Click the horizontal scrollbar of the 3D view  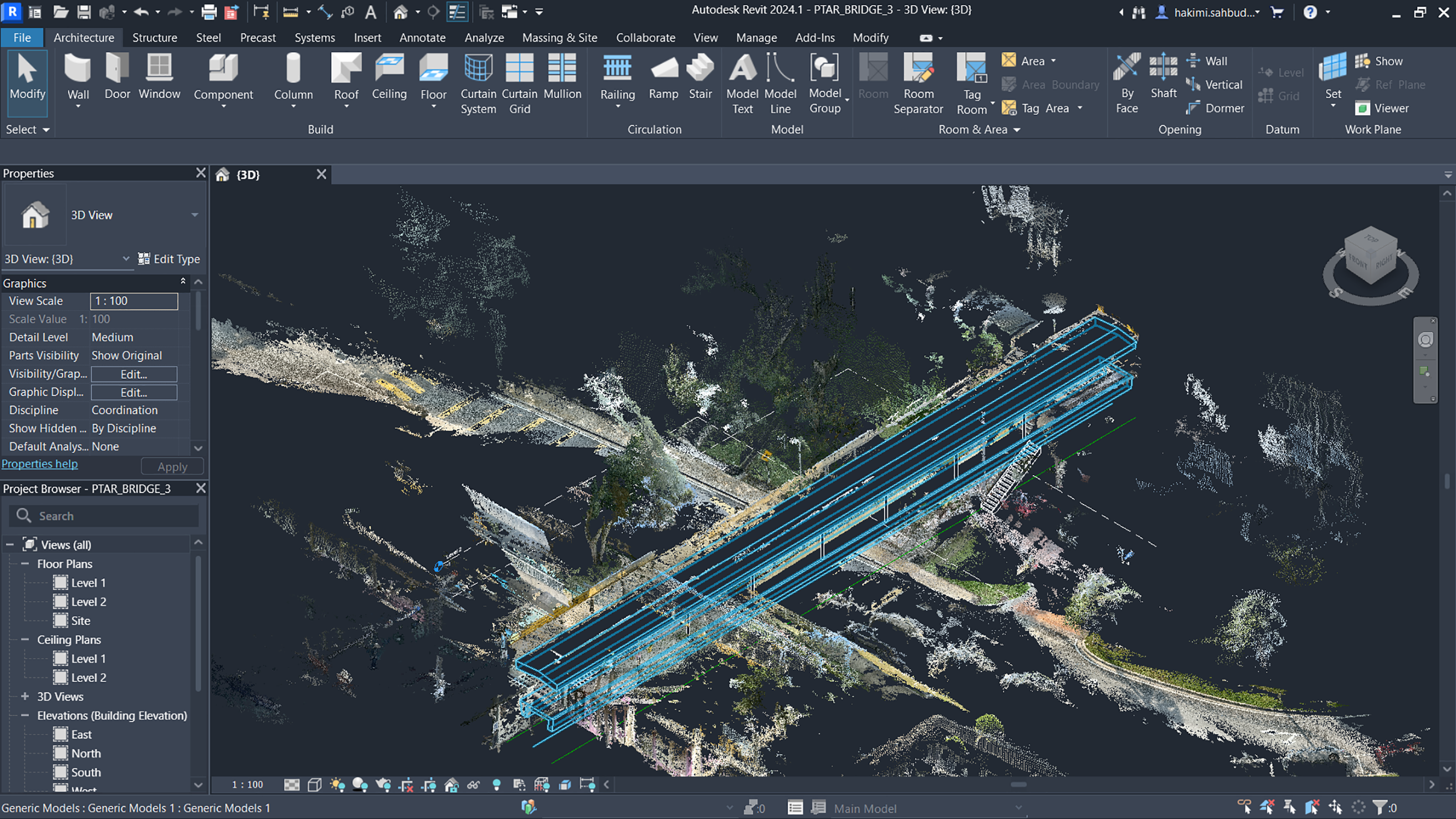click(x=1017, y=785)
